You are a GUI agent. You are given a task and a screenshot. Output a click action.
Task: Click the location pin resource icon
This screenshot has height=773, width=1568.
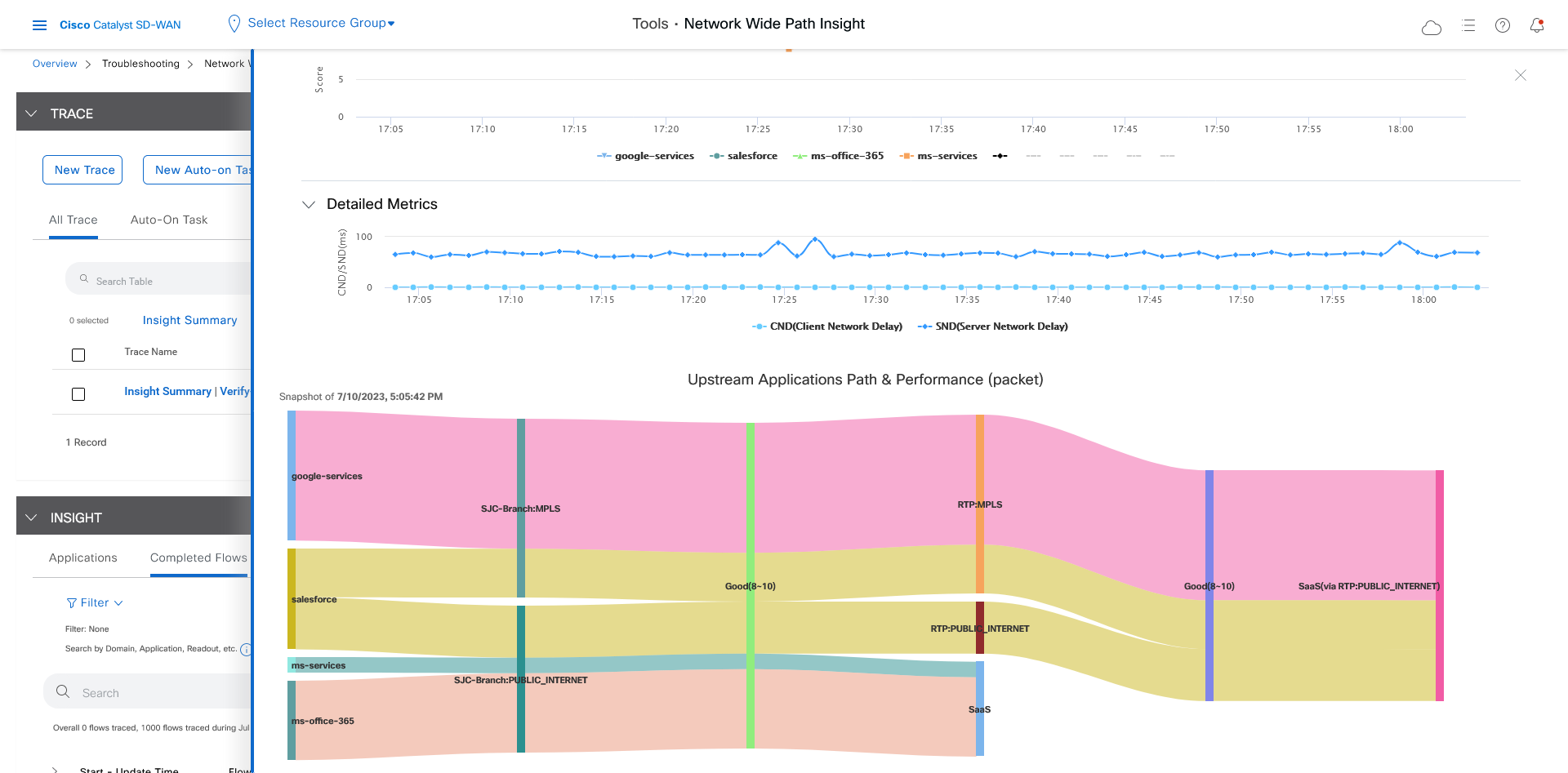(x=234, y=24)
